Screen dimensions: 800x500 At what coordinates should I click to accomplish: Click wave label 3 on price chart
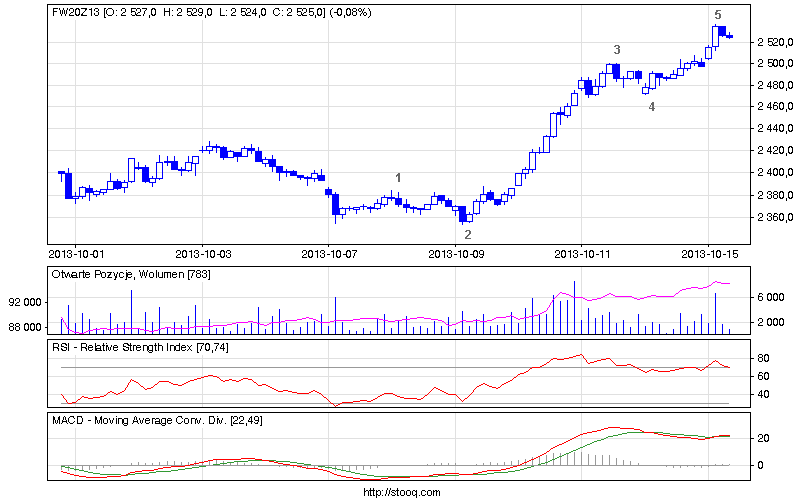pyautogui.click(x=617, y=49)
